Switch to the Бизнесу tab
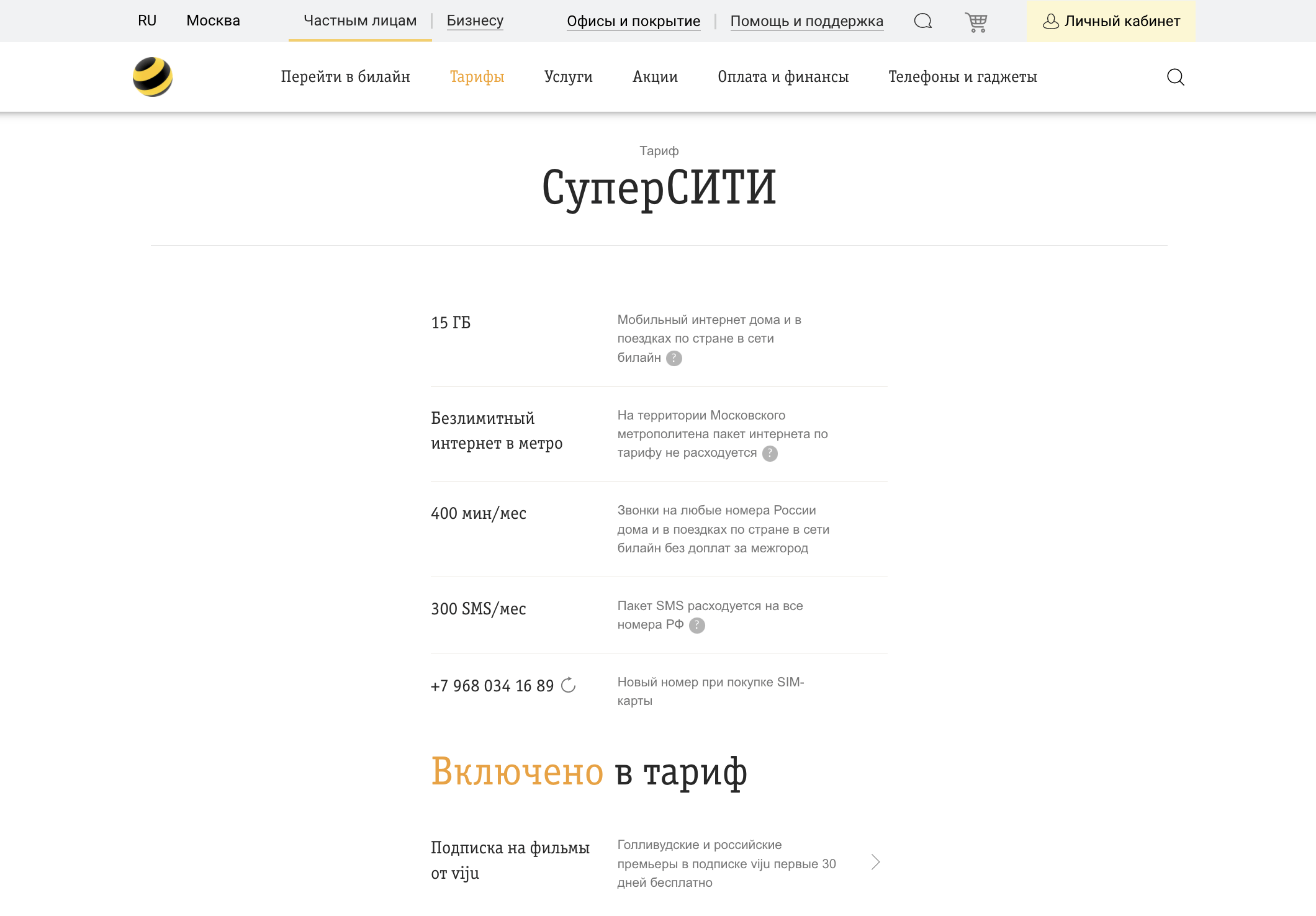The width and height of the screenshot is (1316, 916). (x=475, y=20)
